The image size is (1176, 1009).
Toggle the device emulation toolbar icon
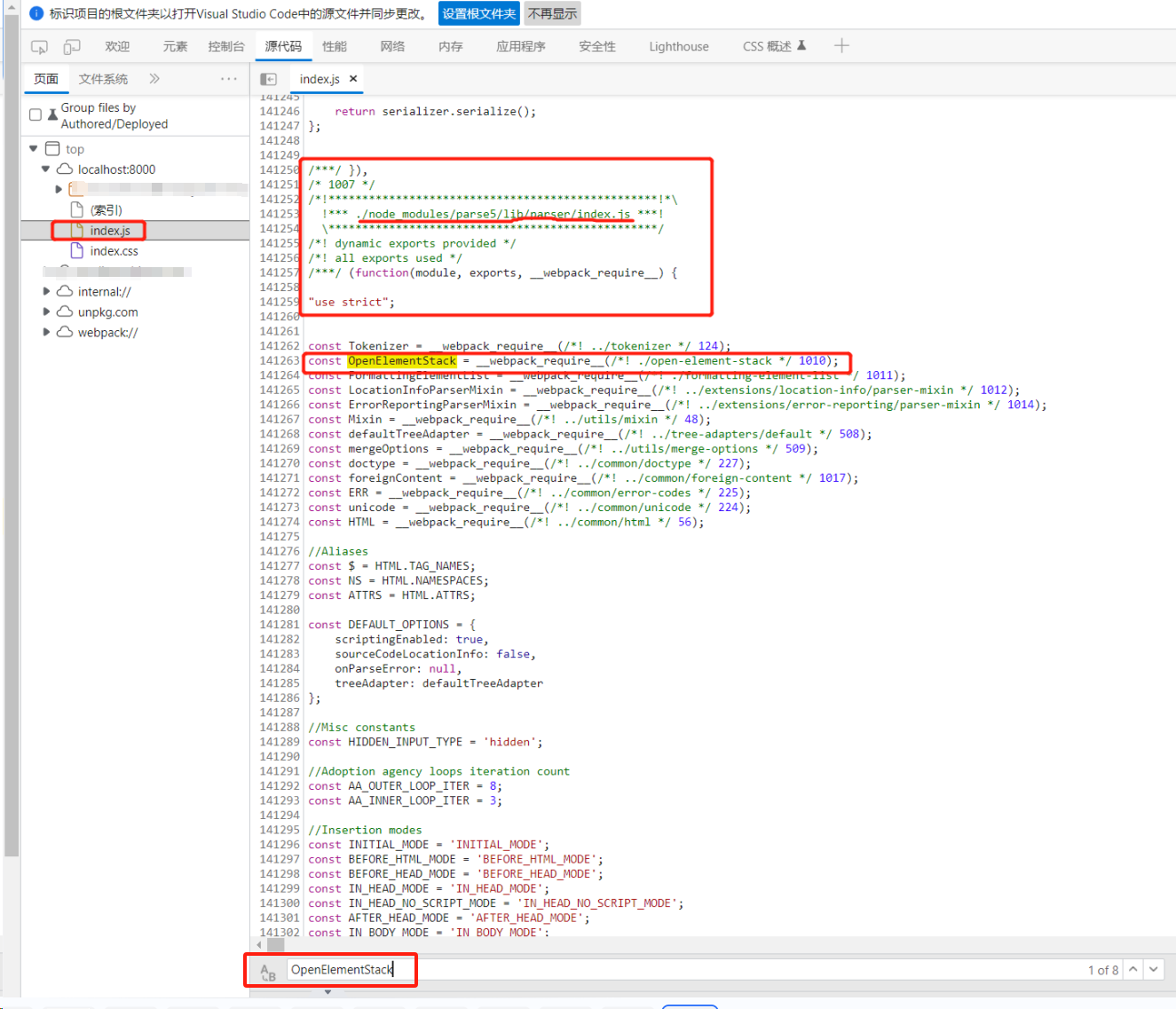click(72, 46)
